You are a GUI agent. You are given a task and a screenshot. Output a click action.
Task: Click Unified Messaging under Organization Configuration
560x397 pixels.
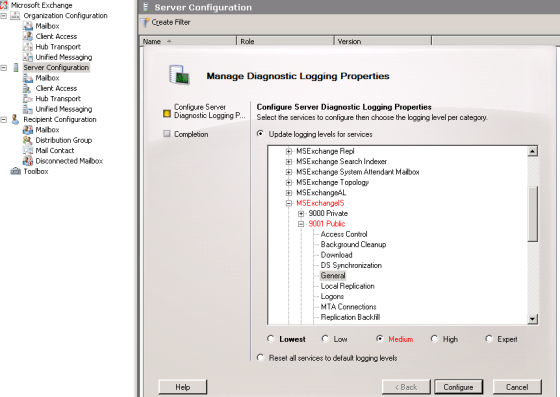[x=64, y=57]
